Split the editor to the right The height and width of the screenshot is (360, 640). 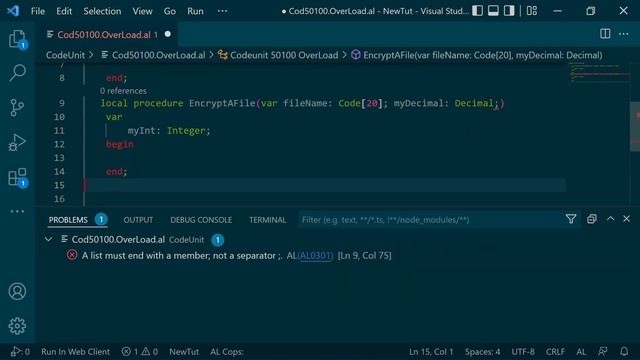(x=605, y=34)
